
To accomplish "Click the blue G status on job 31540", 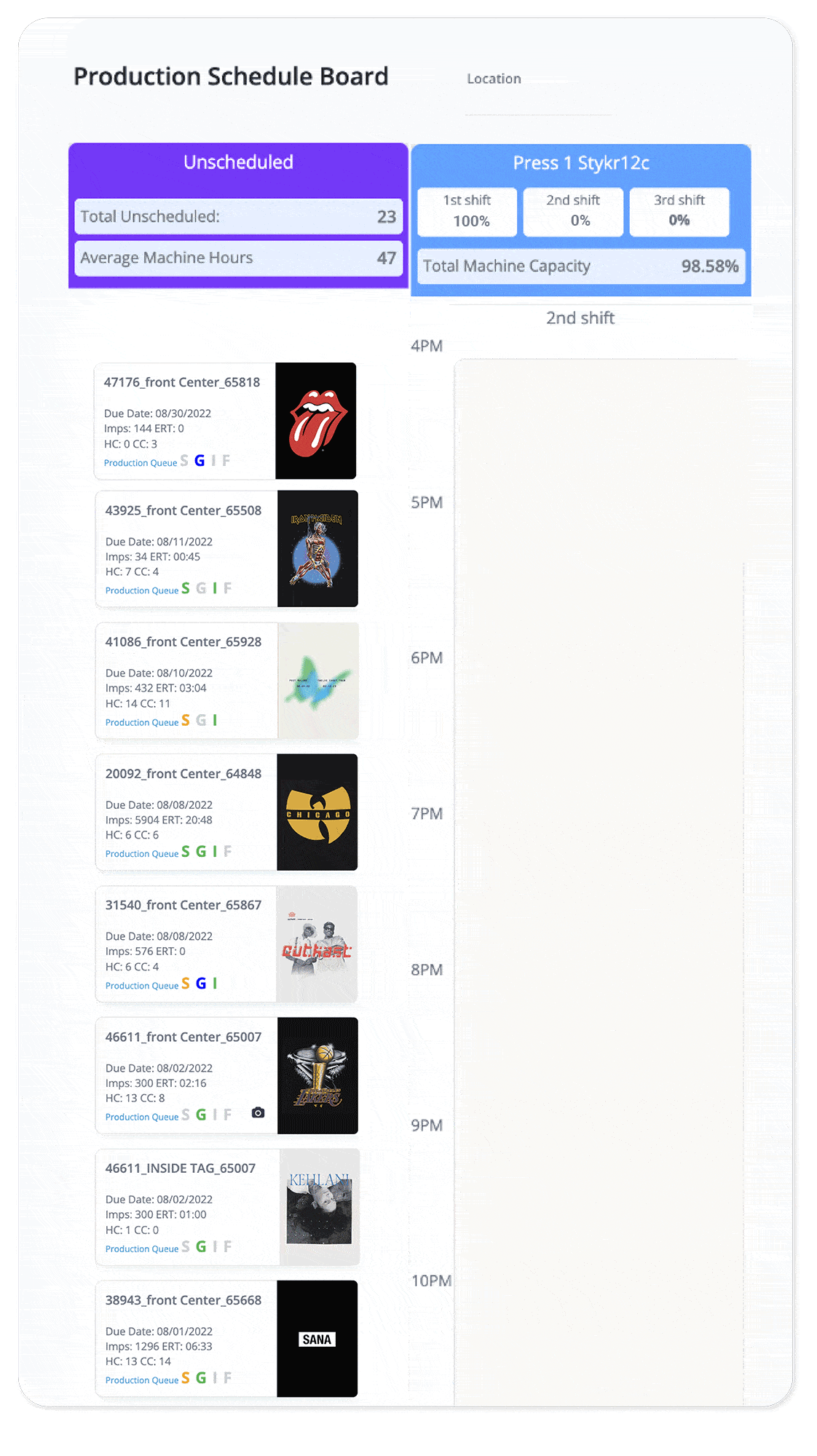I will click(201, 984).
